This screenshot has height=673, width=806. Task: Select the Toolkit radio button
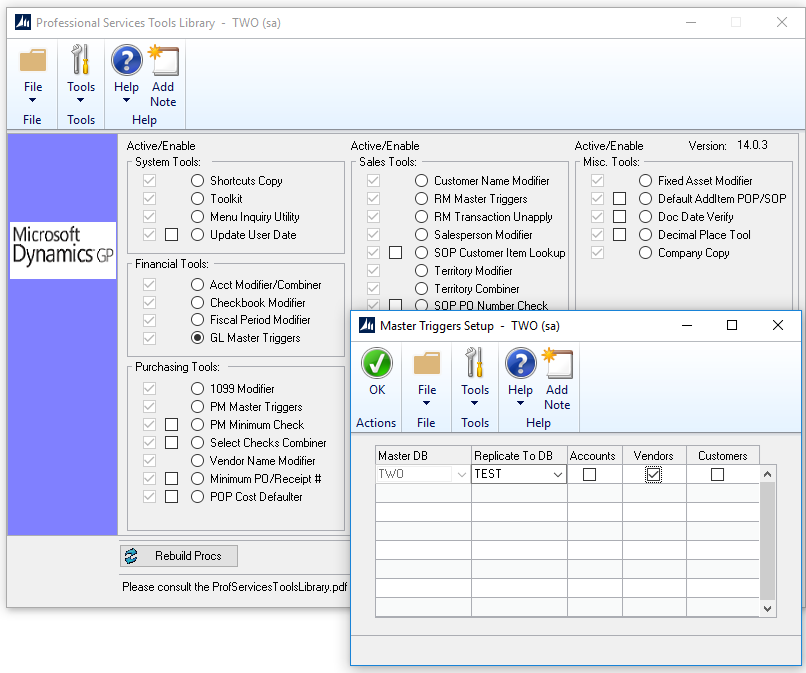coord(197,198)
